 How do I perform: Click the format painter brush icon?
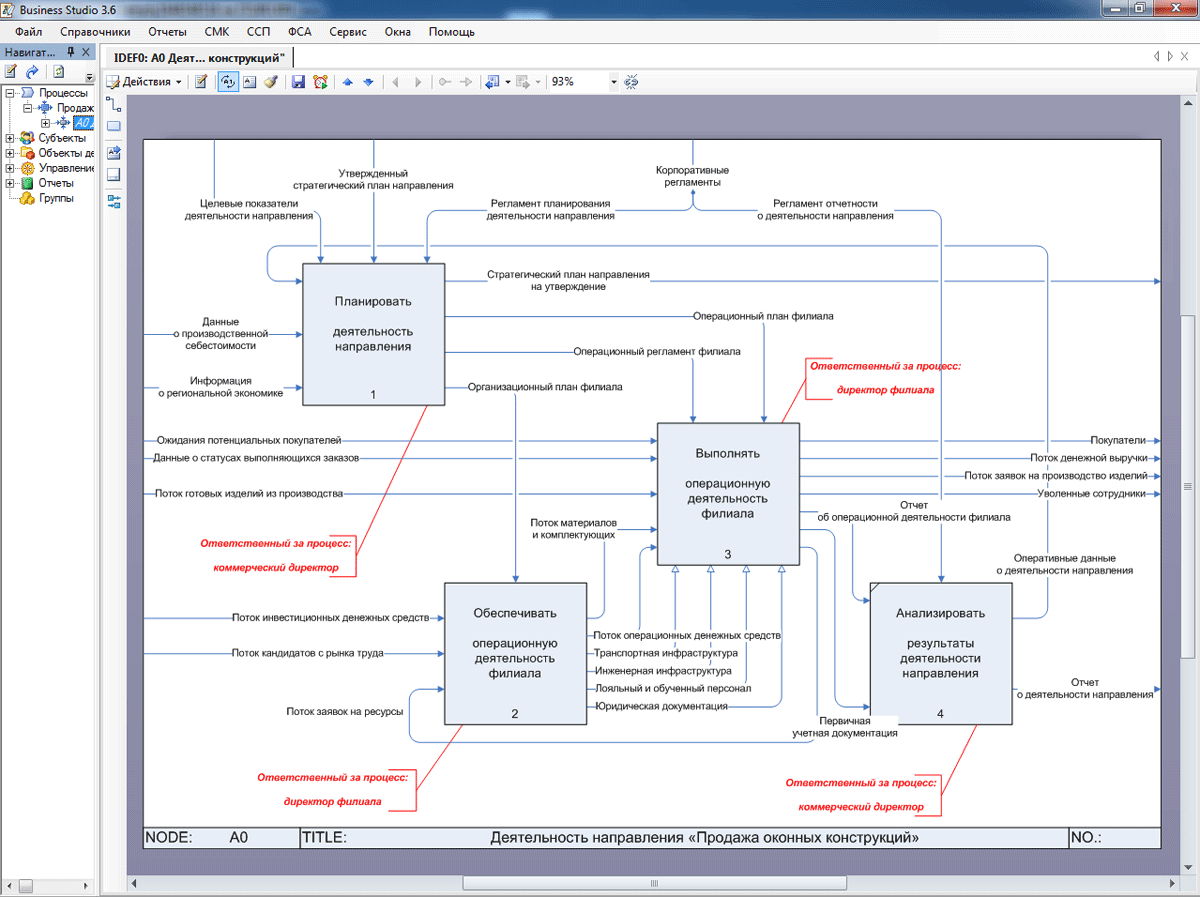click(x=270, y=82)
